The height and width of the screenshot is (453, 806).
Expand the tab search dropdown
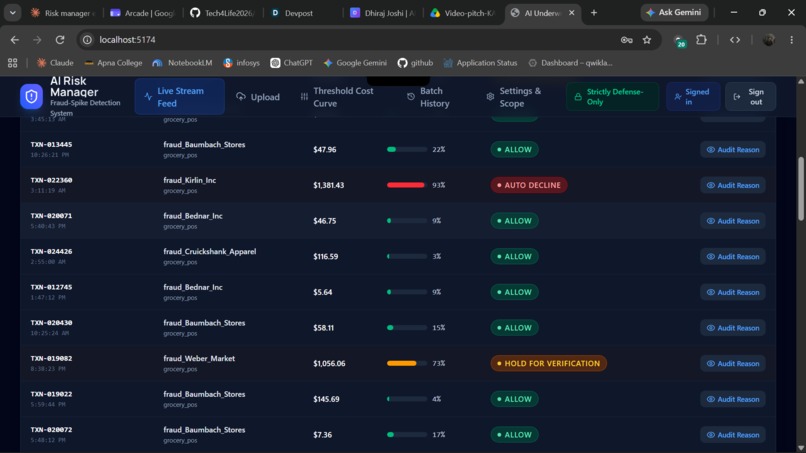pos(12,12)
